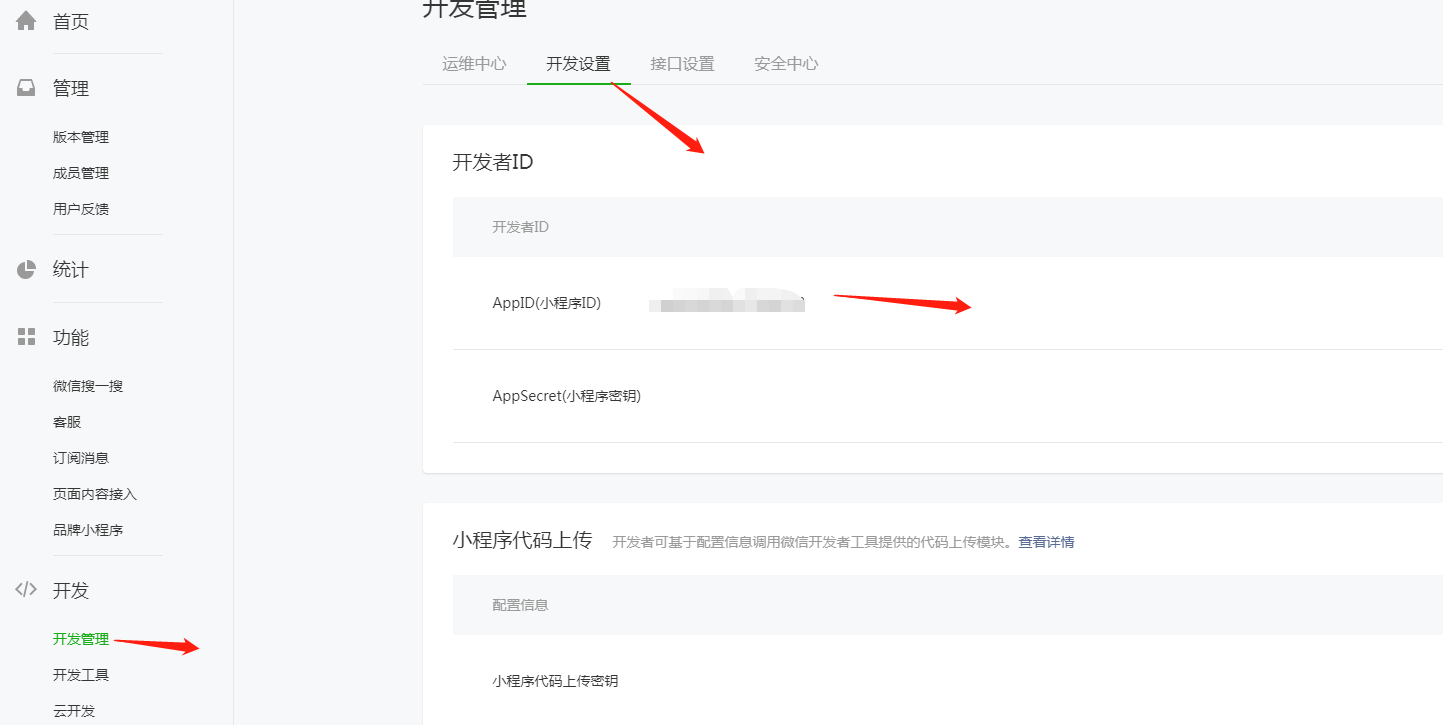The height and width of the screenshot is (725, 1443).
Task: Click the 小程序代码上传密钥 row label
Action: (555, 681)
